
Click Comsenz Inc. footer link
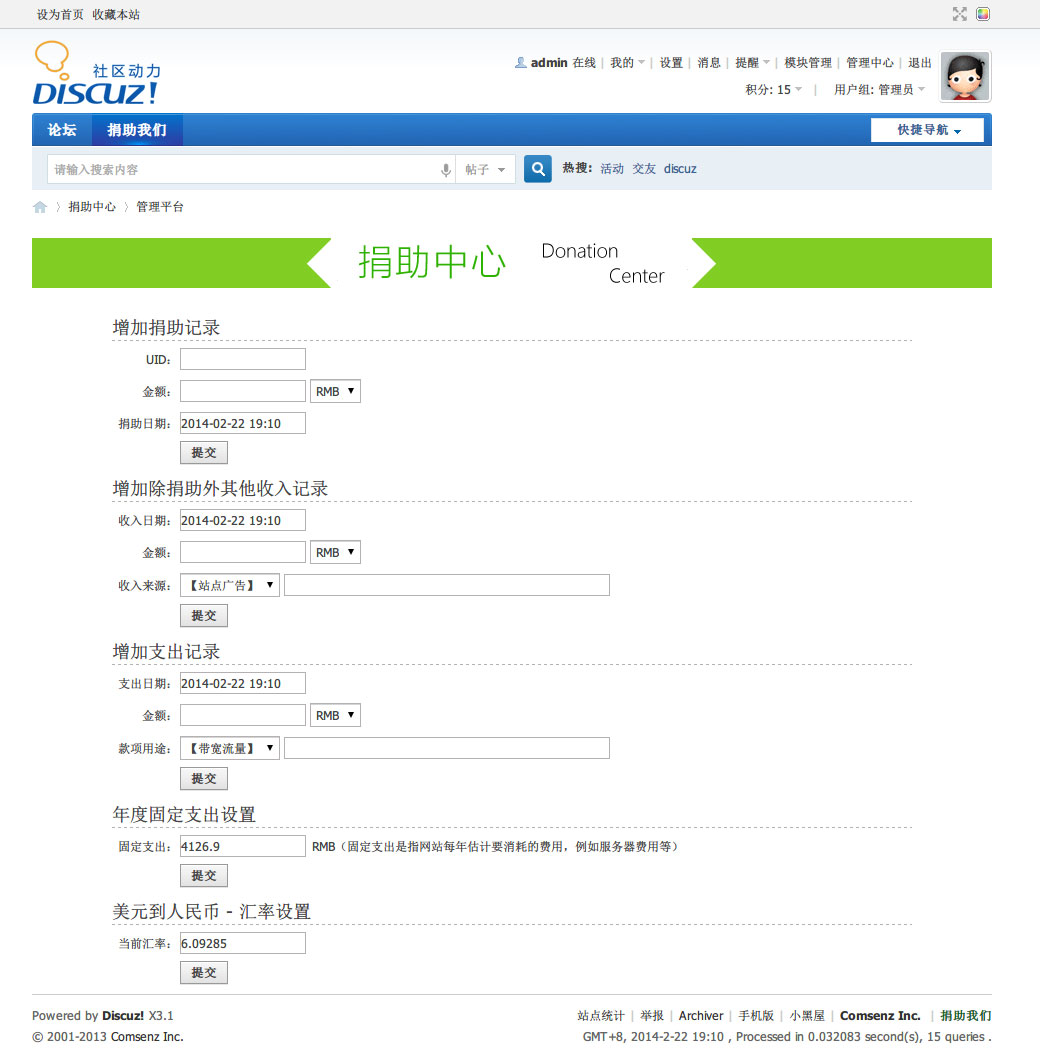(880, 1016)
